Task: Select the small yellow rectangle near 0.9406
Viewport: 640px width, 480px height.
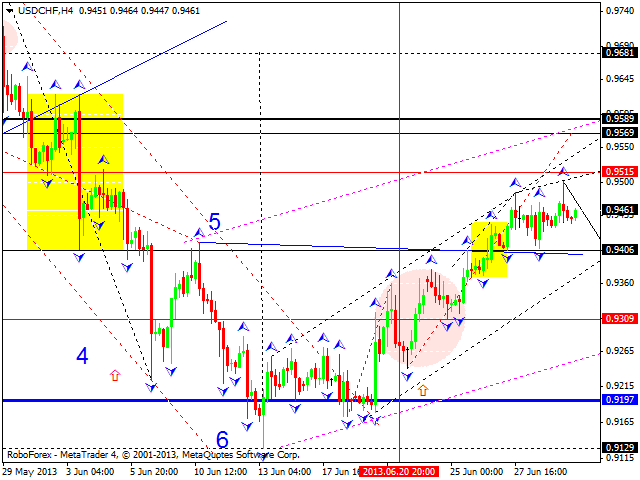Action: point(489,249)
